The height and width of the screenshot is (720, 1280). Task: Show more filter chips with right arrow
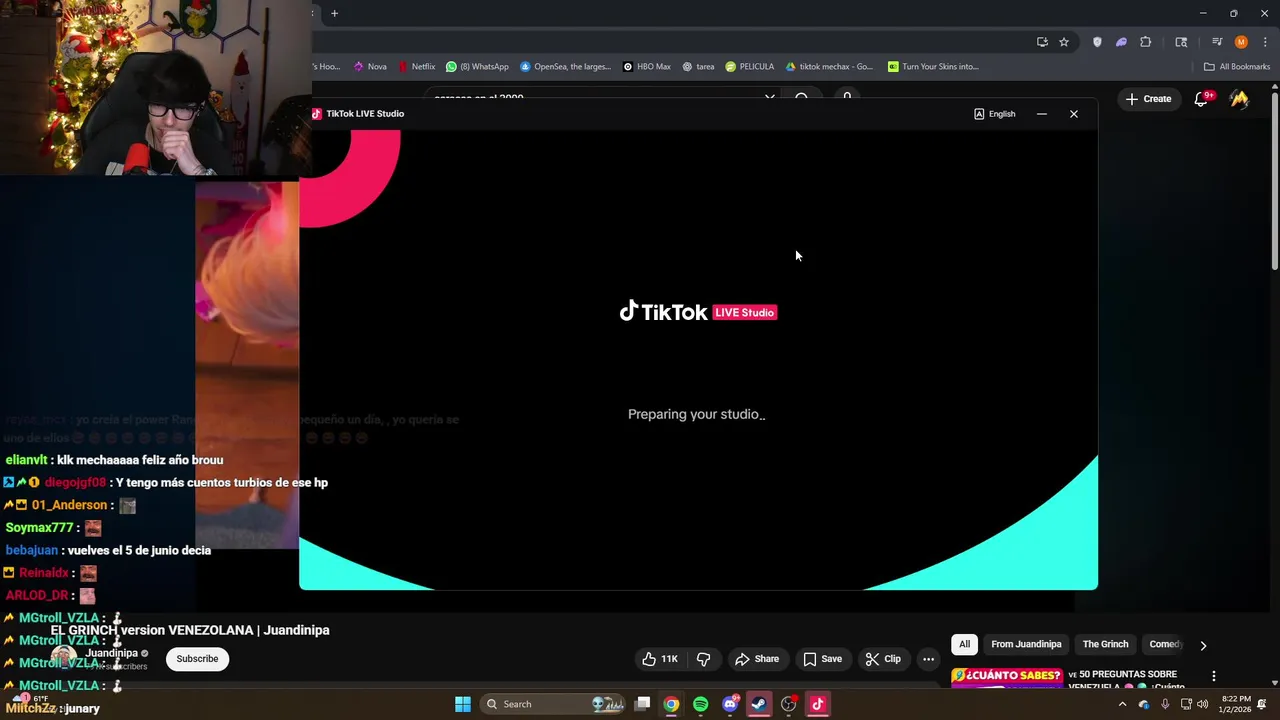(x=1203, y=646)
